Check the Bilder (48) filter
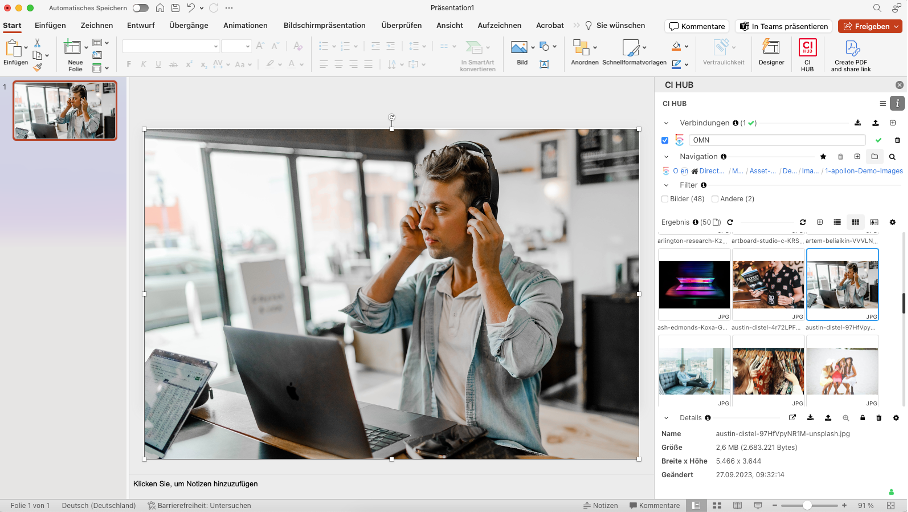 pos(665,199)
